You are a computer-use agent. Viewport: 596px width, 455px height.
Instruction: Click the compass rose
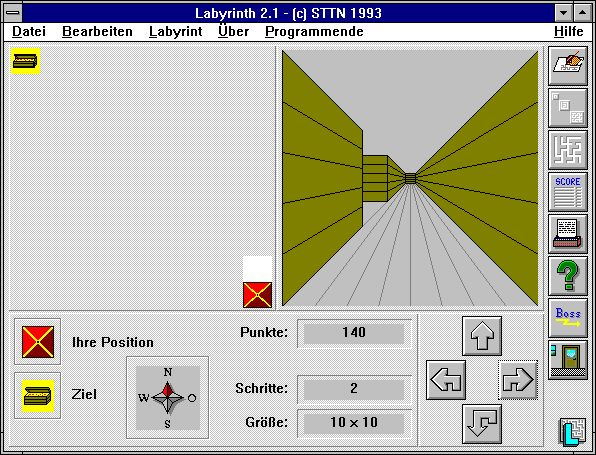click(168, 398)
